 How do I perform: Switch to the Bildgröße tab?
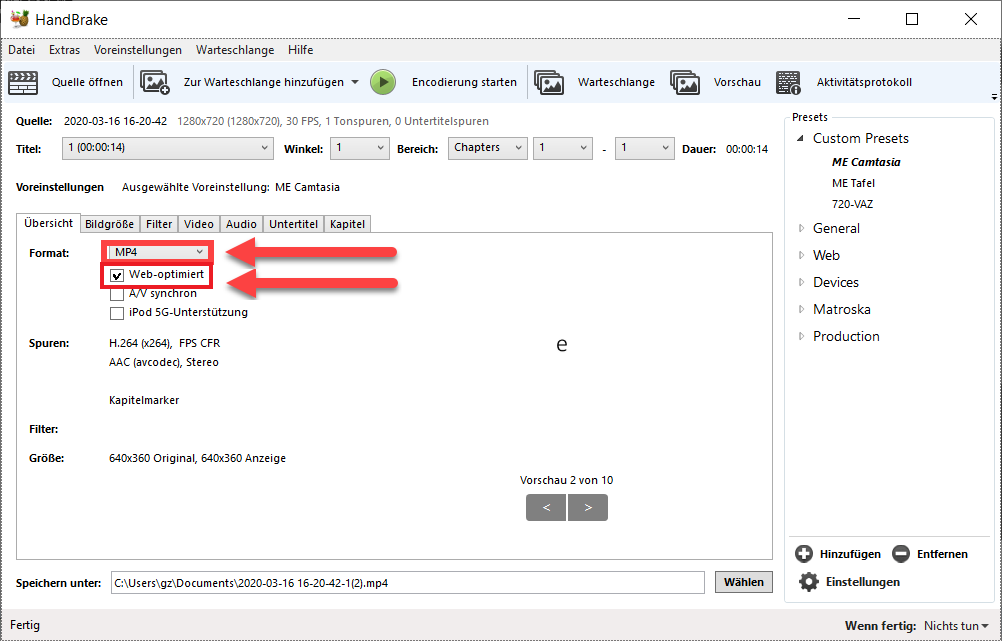[x=109, y=224]
